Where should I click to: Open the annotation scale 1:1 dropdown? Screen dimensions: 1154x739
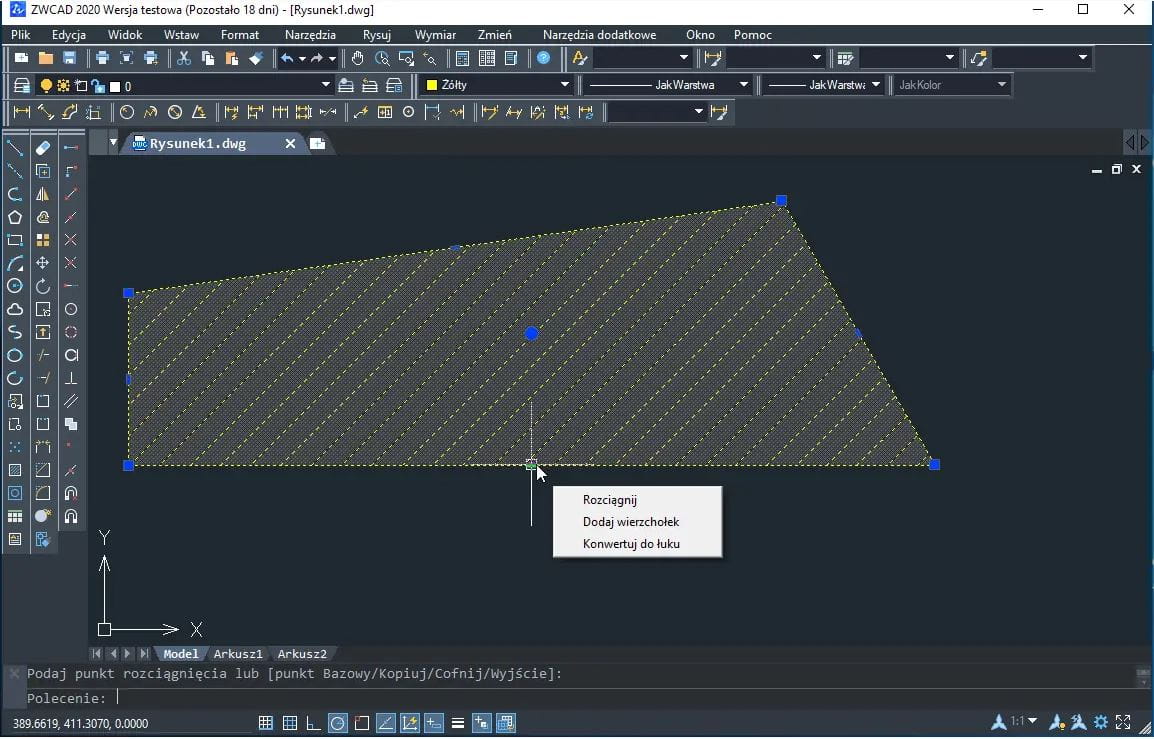click(1033, 721)
